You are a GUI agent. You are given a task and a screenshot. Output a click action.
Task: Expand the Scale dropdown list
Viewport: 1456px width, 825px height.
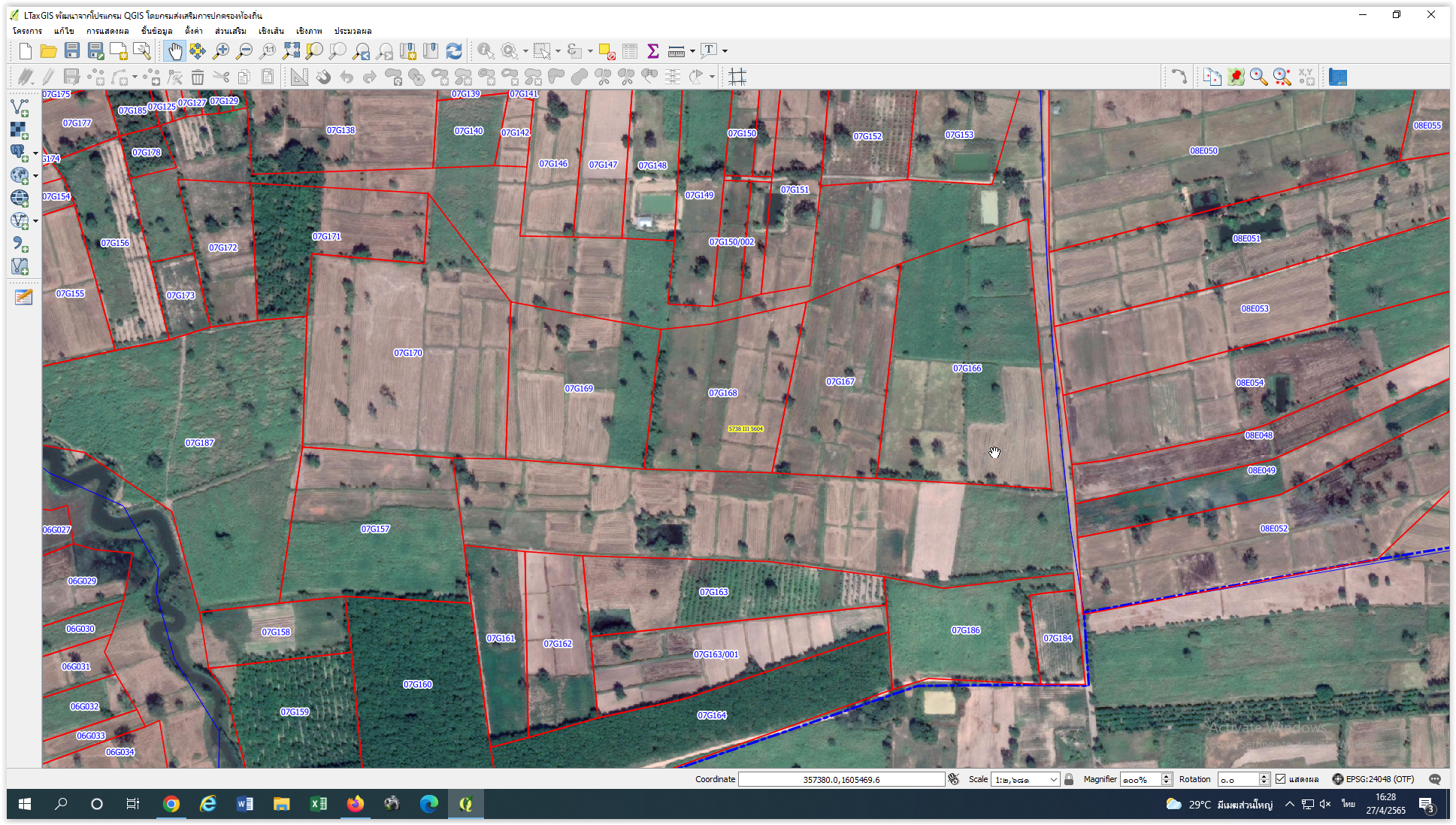point(1053,779)
